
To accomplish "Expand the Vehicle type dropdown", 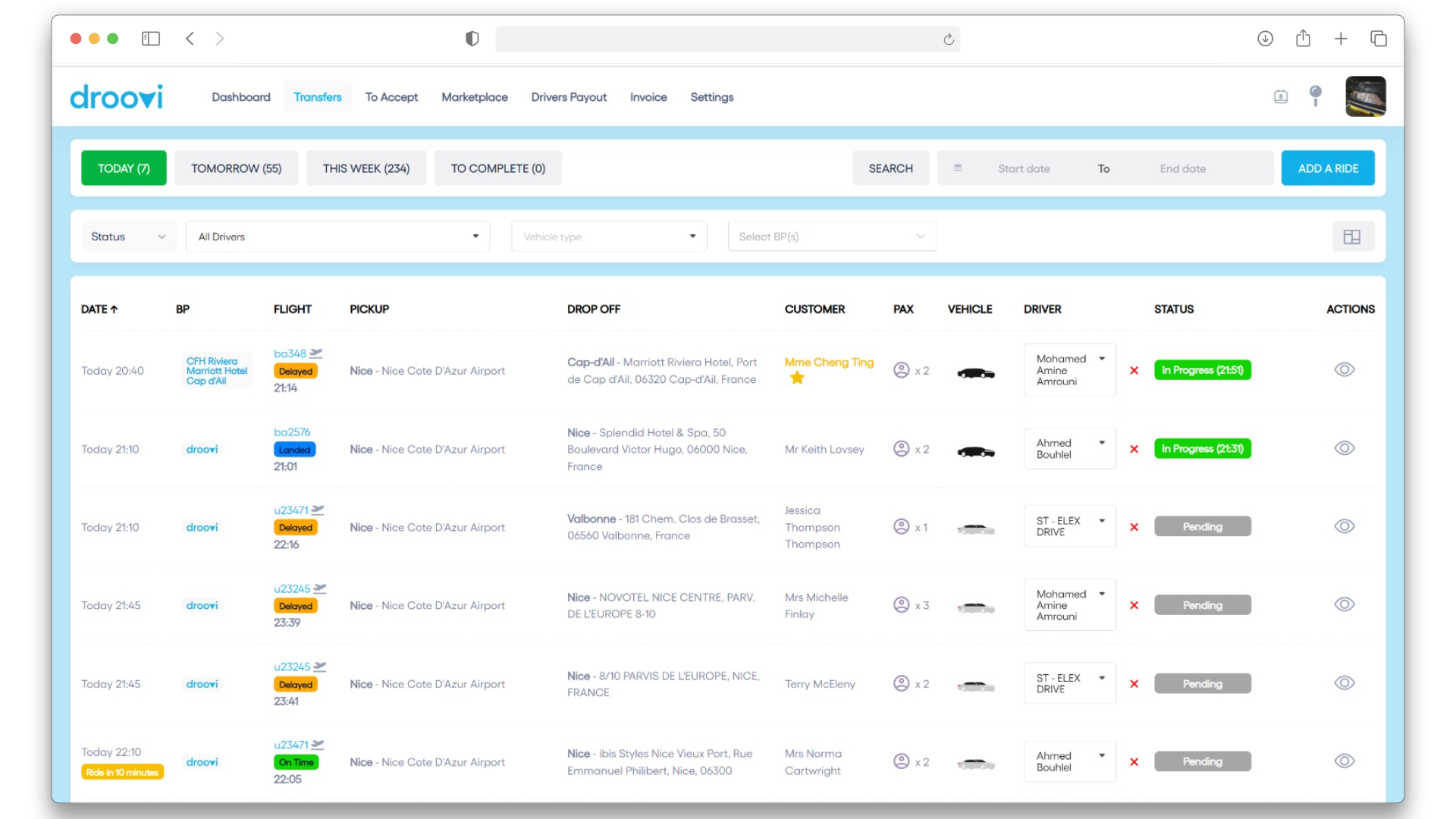I will pos(609,237).
